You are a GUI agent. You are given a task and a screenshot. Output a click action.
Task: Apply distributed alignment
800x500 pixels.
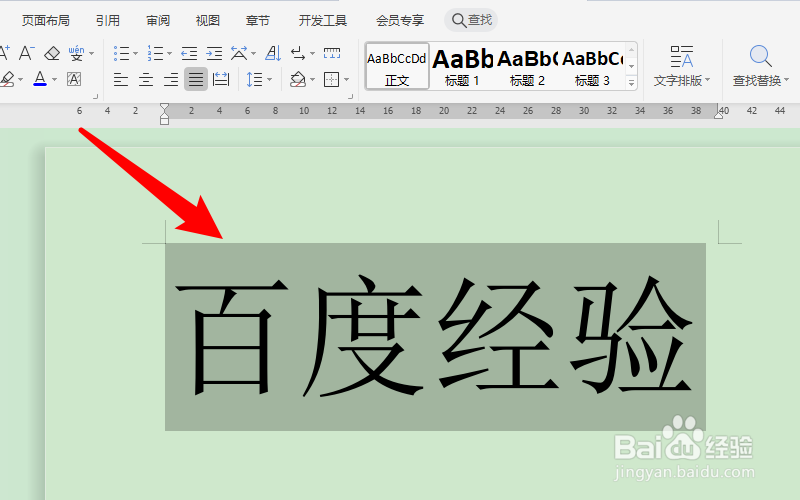click(x=221, y=79)
